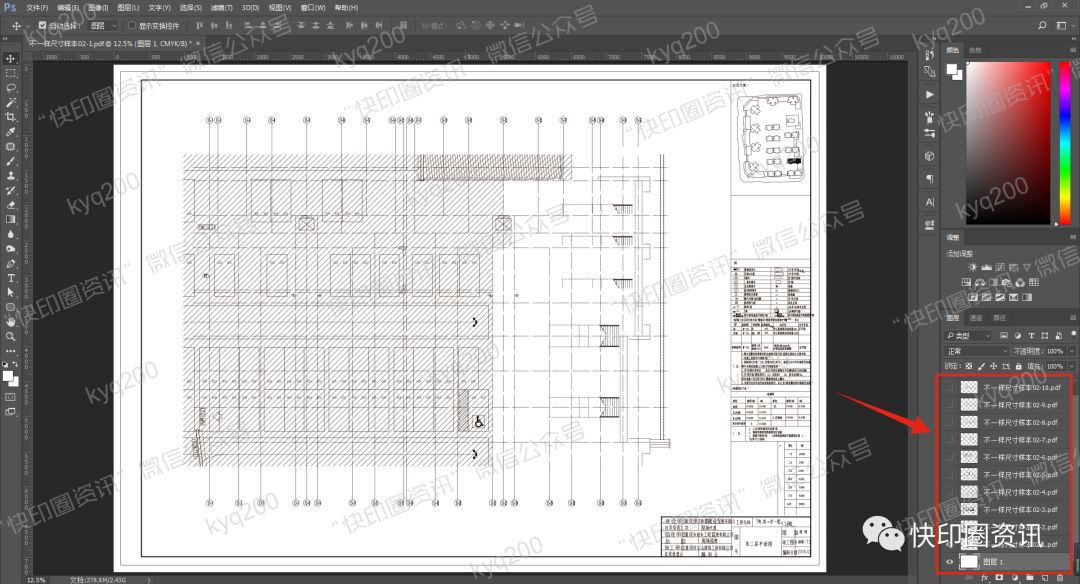Select the Hand tool
This screenshot has width=1080, height=584.
[x=10, y=322]
